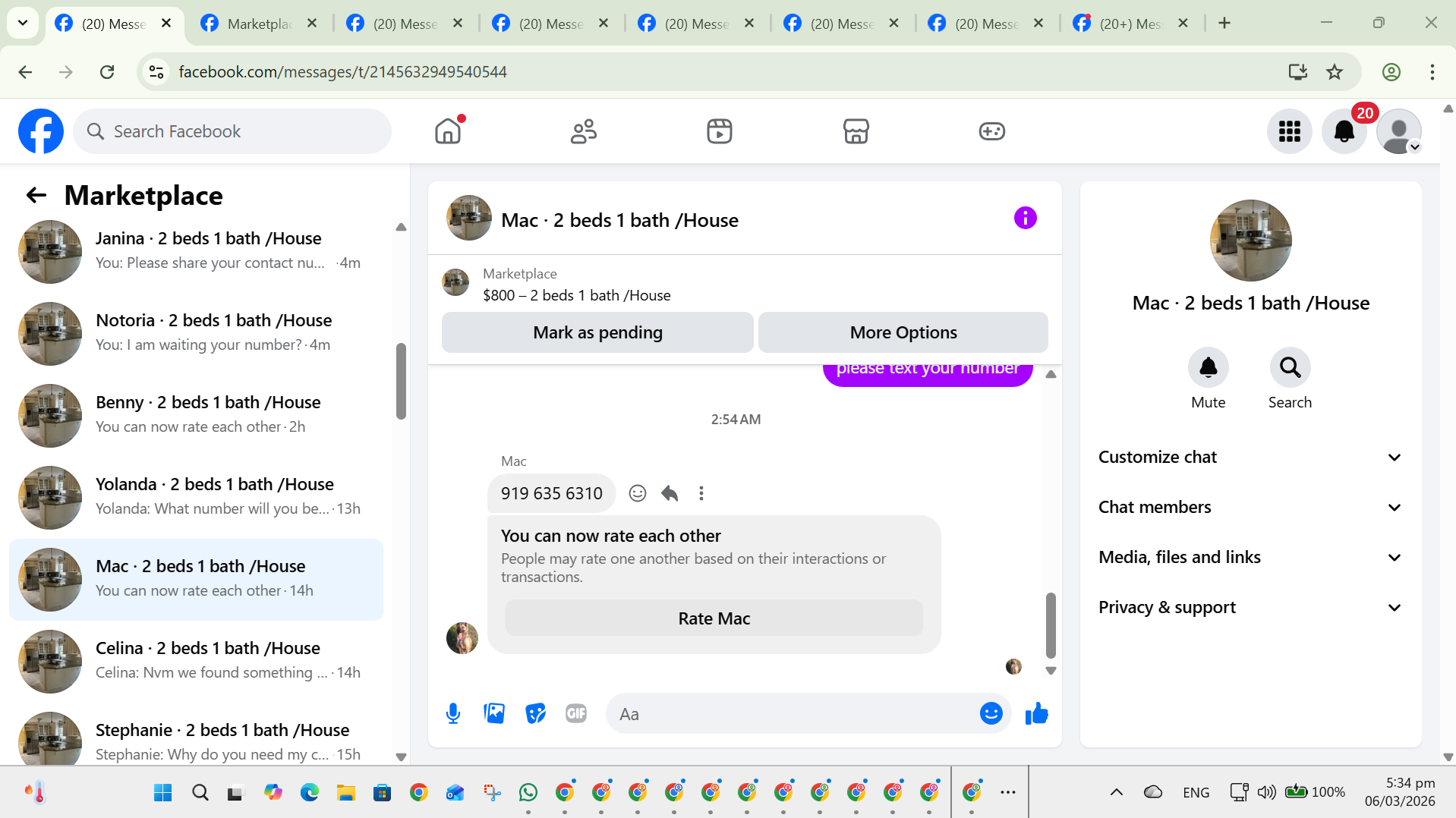1456x818 pixels.
Task: Click the conversation information (i) icon
Action: [x=1025, y=219]
